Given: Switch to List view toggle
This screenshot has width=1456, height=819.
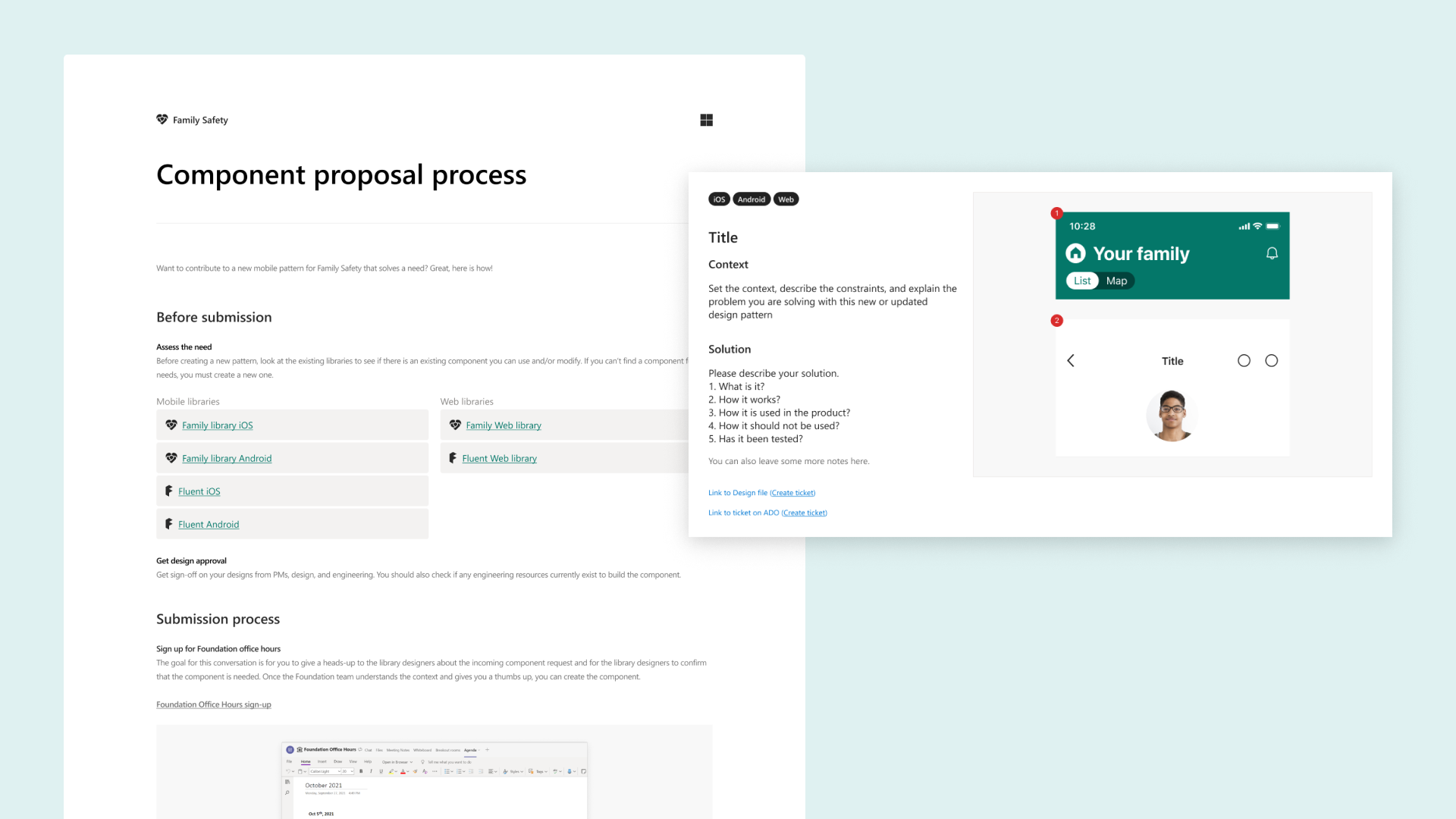Looking at the screenshot, I should pos(1082,281).
